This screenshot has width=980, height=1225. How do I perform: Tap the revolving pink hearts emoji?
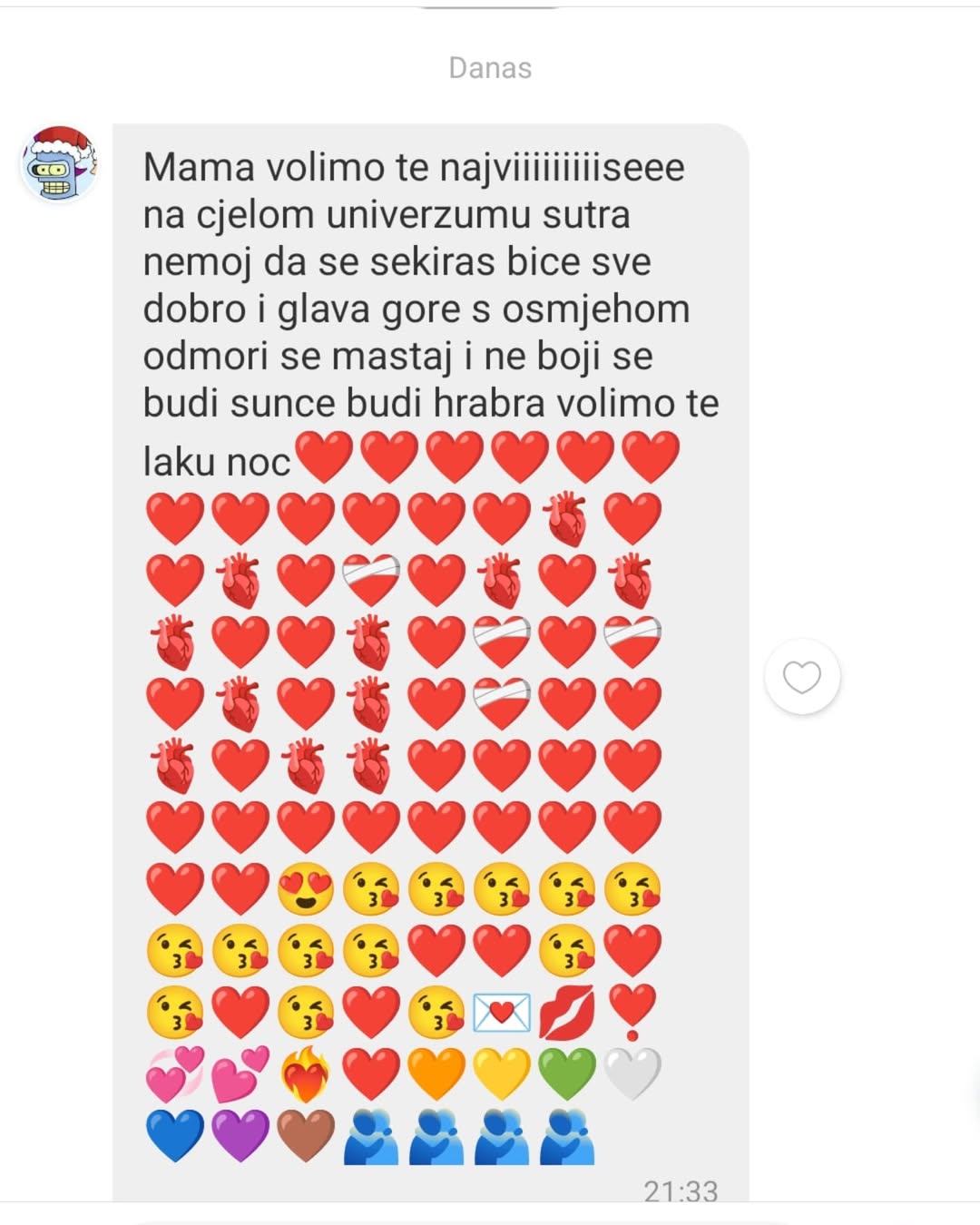175,1074
